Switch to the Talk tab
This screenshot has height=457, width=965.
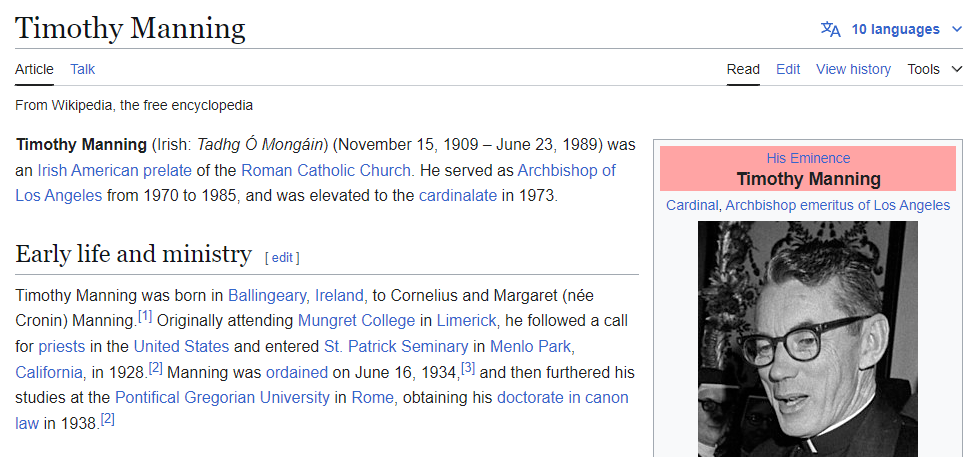tap(83, 69)
